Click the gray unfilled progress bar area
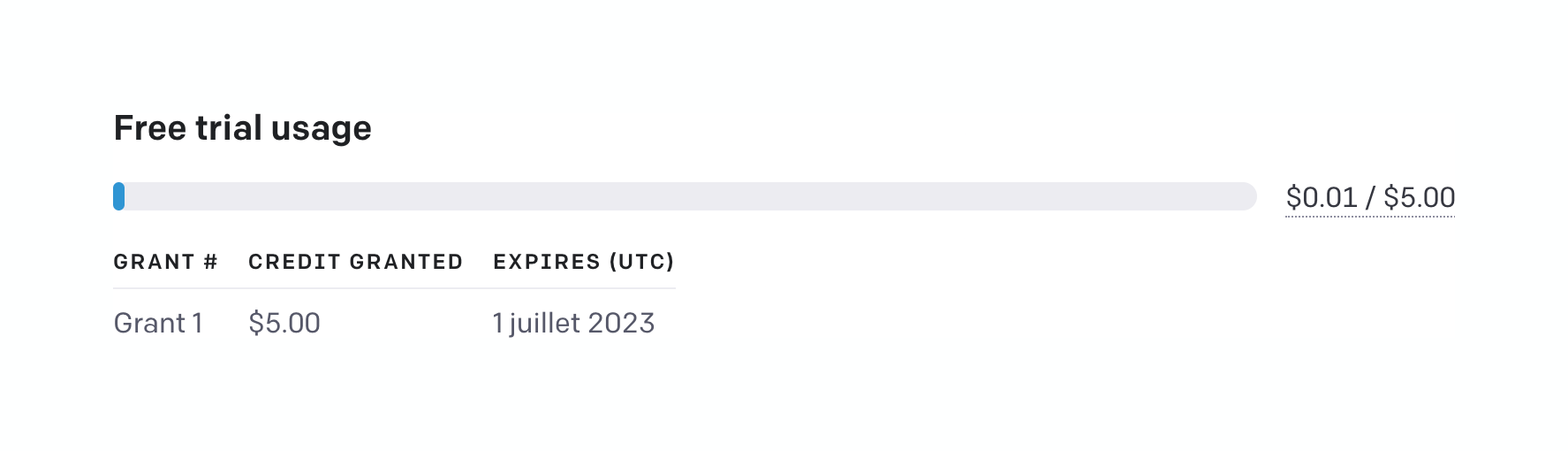The image size is (1568, 451). pyautogui.click(x=689, y=196)
